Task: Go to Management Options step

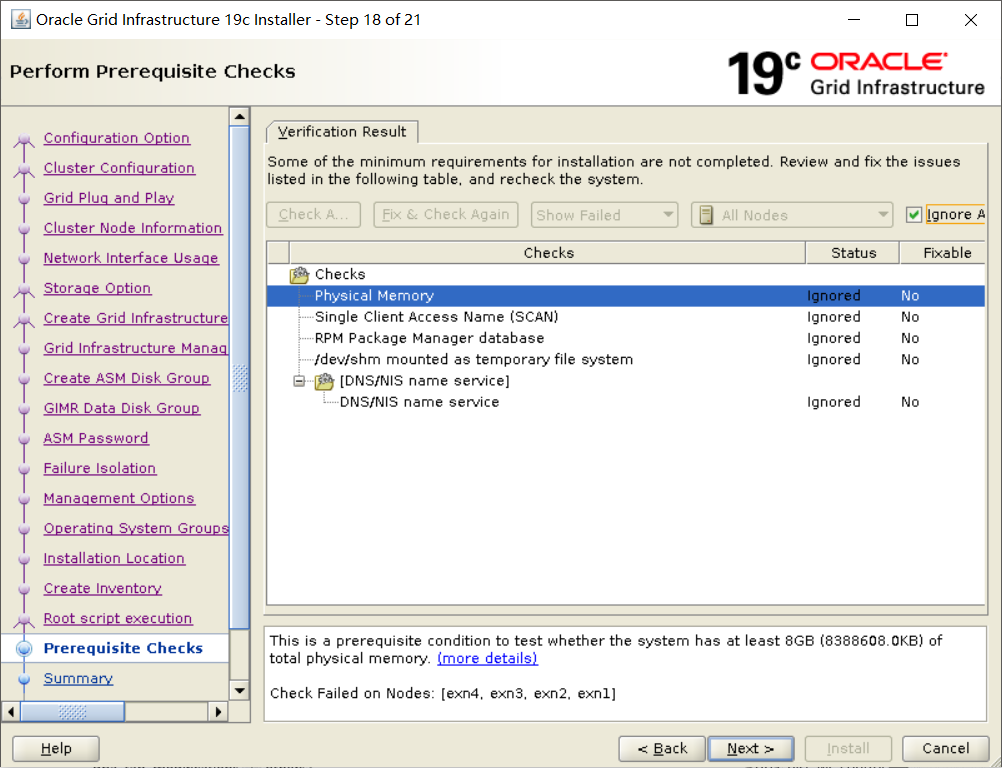Action: click(119, 498)
